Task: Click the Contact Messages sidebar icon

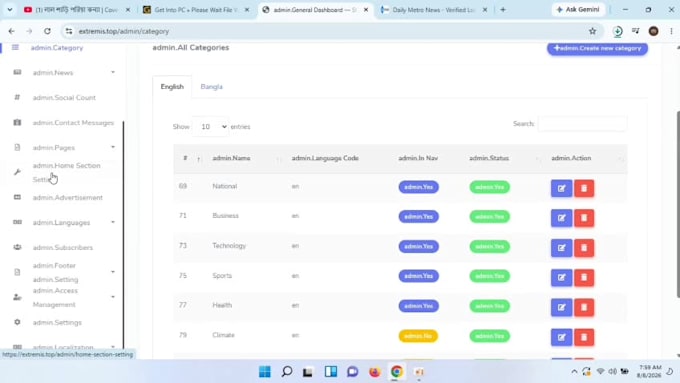Action: (17, 122)
